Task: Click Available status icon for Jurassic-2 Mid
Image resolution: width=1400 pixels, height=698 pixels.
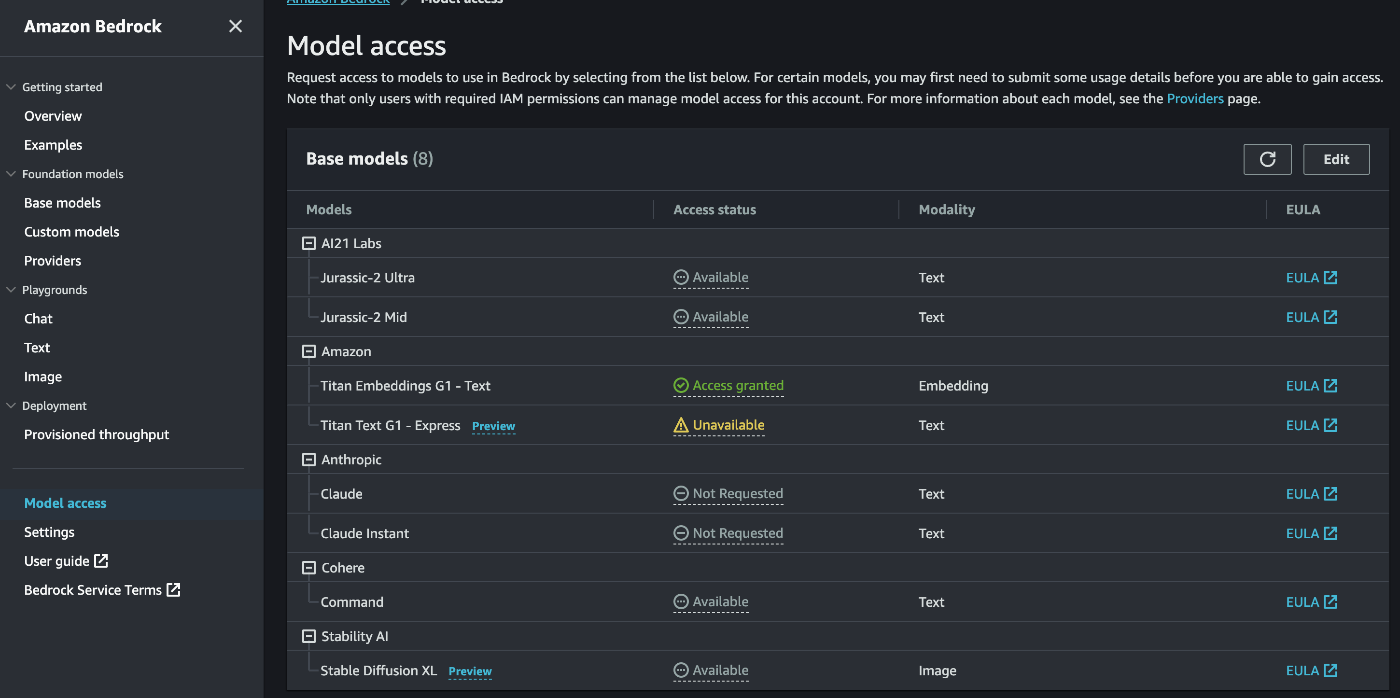Action: coord(681,317)
